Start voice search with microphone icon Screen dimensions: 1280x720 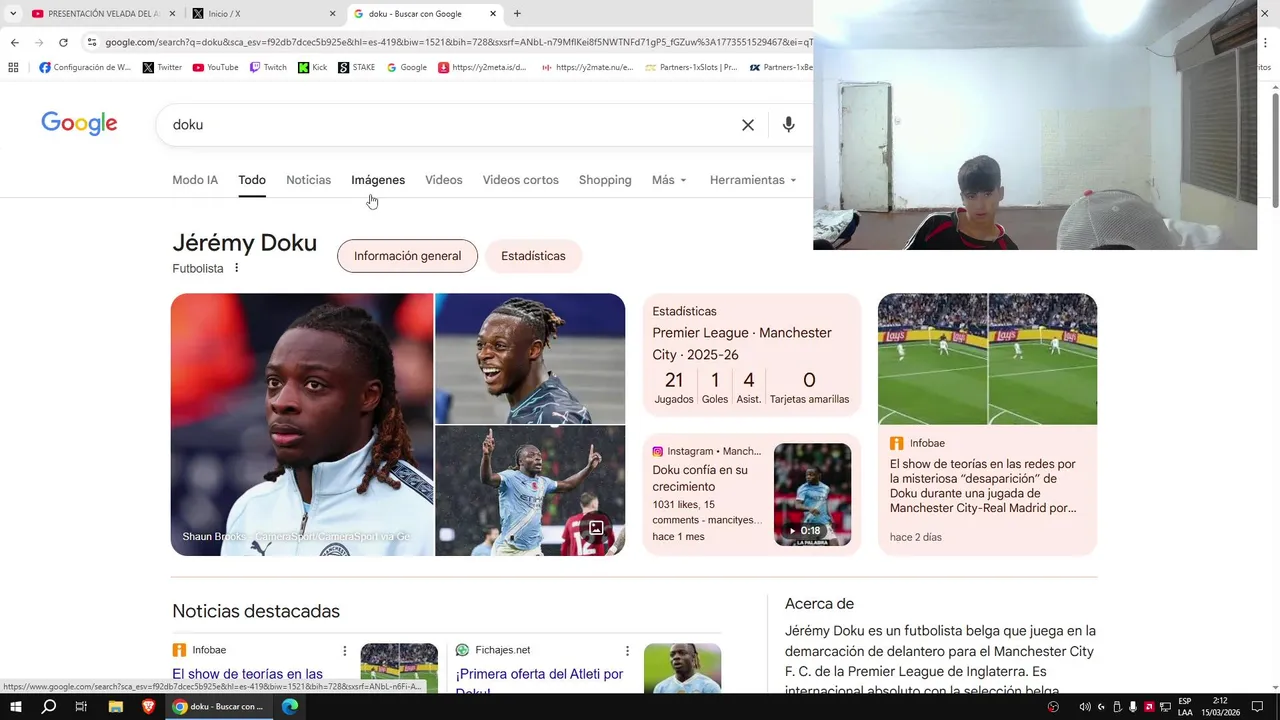pos(788,125)
